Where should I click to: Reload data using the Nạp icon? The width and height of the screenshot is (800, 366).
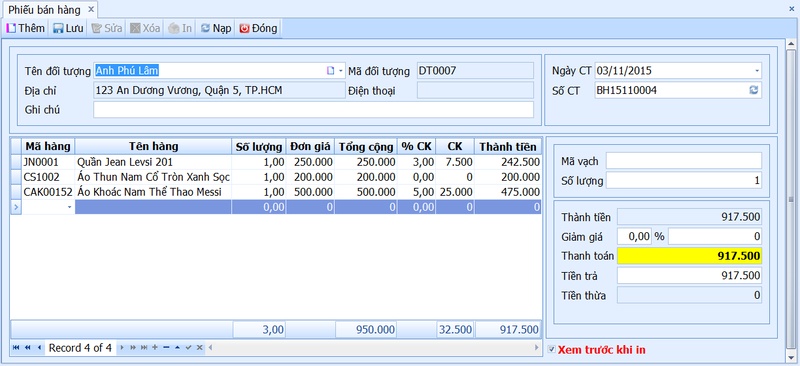click(x=216, y=28)
